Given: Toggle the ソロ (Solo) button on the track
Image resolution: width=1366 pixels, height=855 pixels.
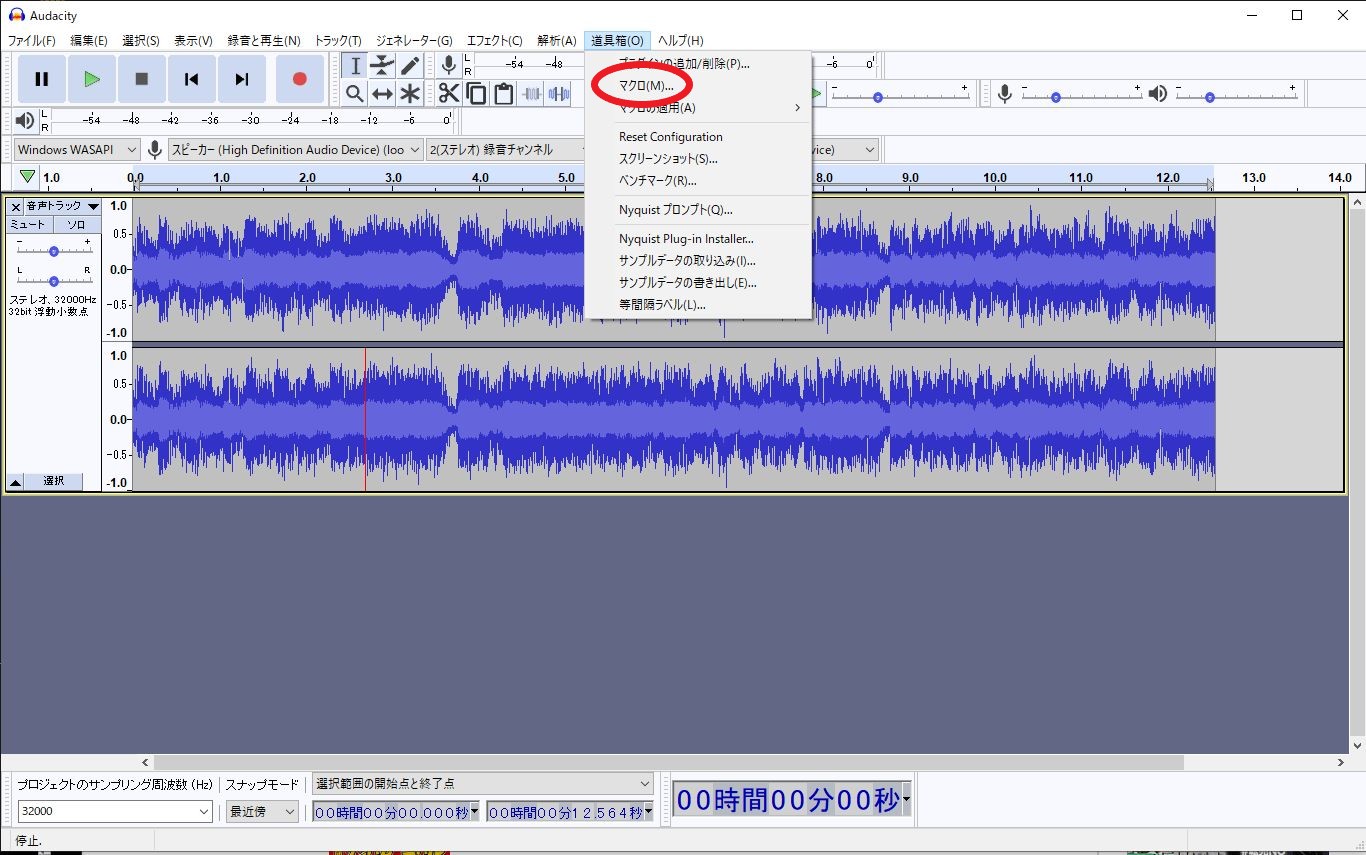Looking at the screenshot, I should coord(76,225).
